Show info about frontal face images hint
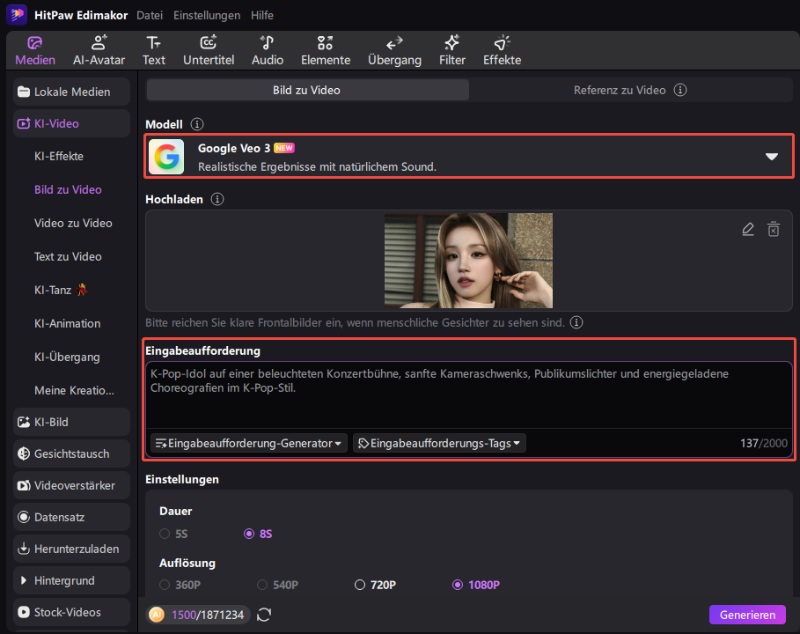 577,322
